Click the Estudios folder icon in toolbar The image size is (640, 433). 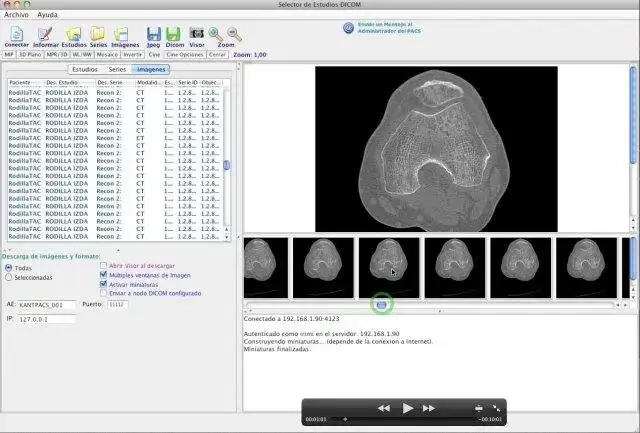tap(74, 36)
